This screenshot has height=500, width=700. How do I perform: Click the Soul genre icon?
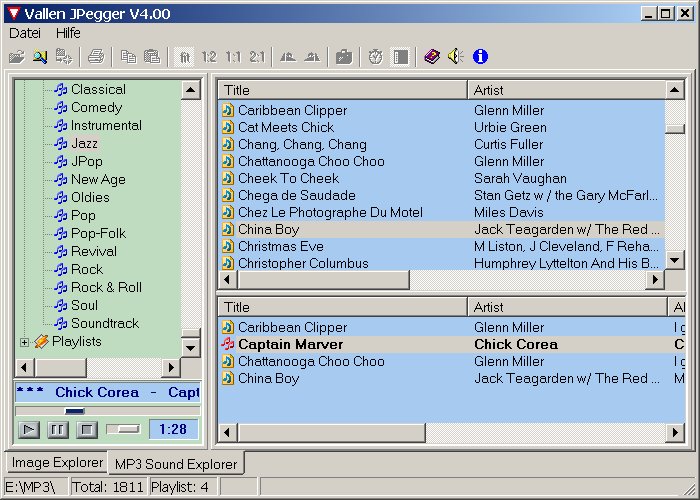coord(61,305)
